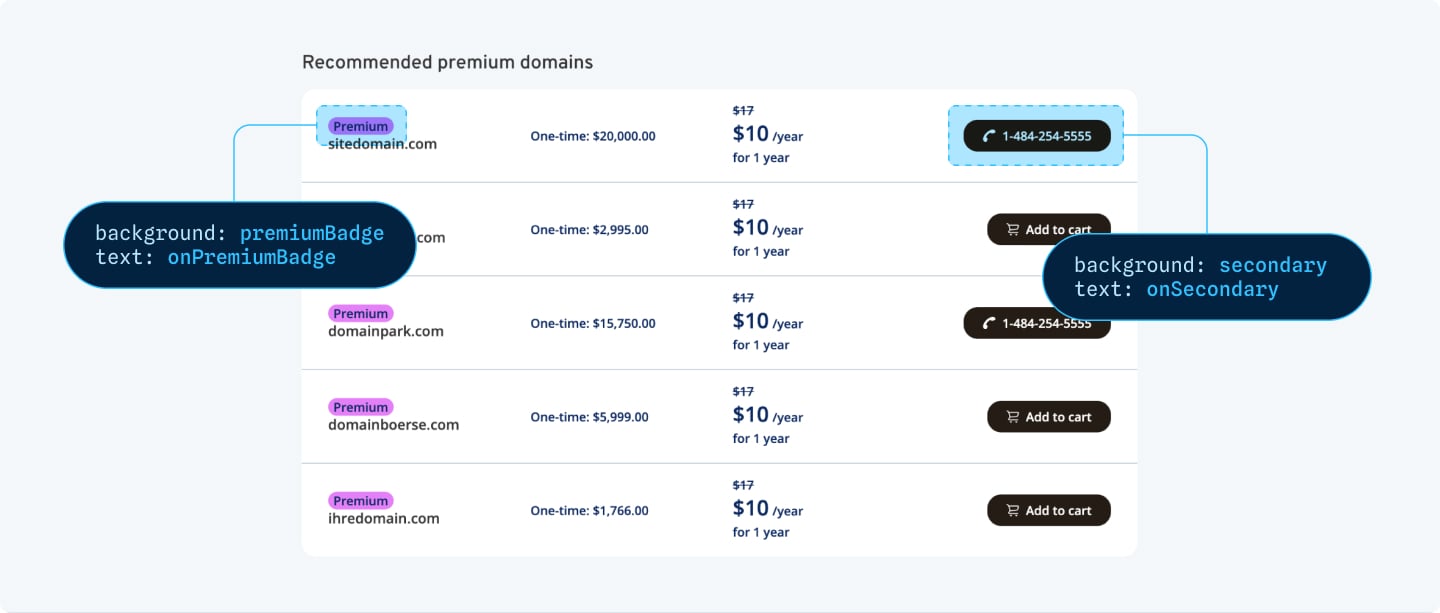
Task: Click the One-time: $20,000.00 price text
Action: point(593,136)
